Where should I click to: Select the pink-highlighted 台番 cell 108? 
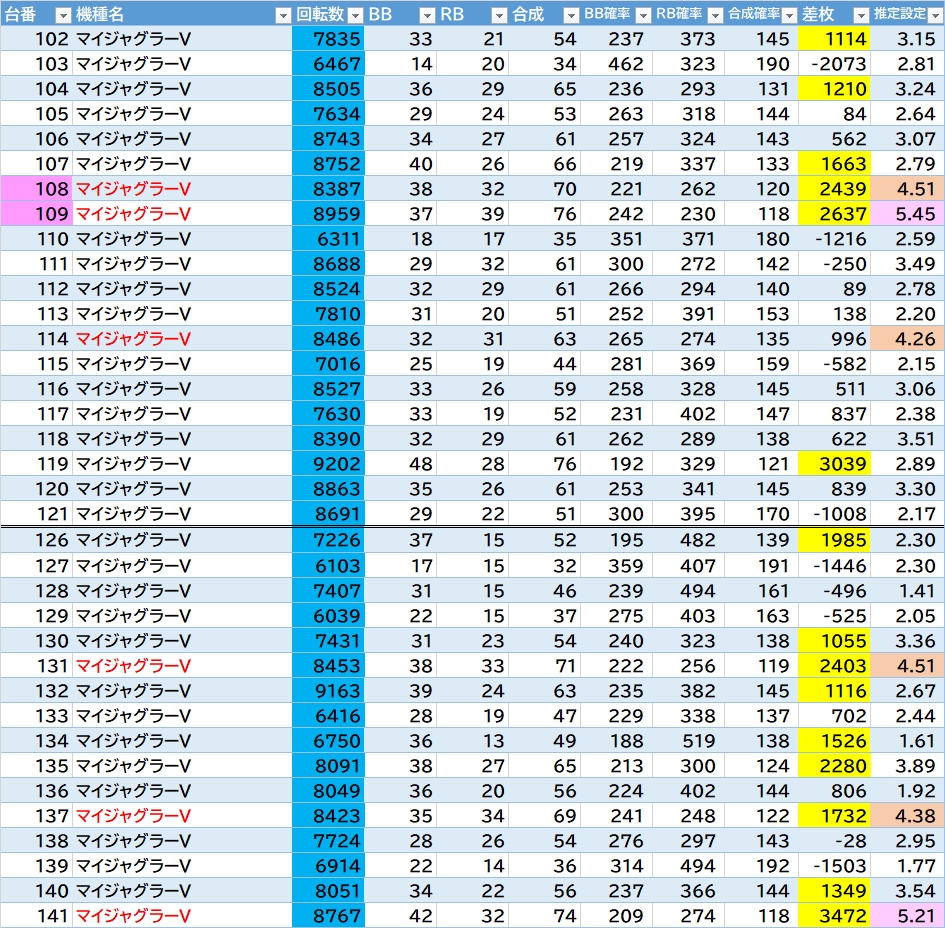pyautogui.click(x=36, y=189)
